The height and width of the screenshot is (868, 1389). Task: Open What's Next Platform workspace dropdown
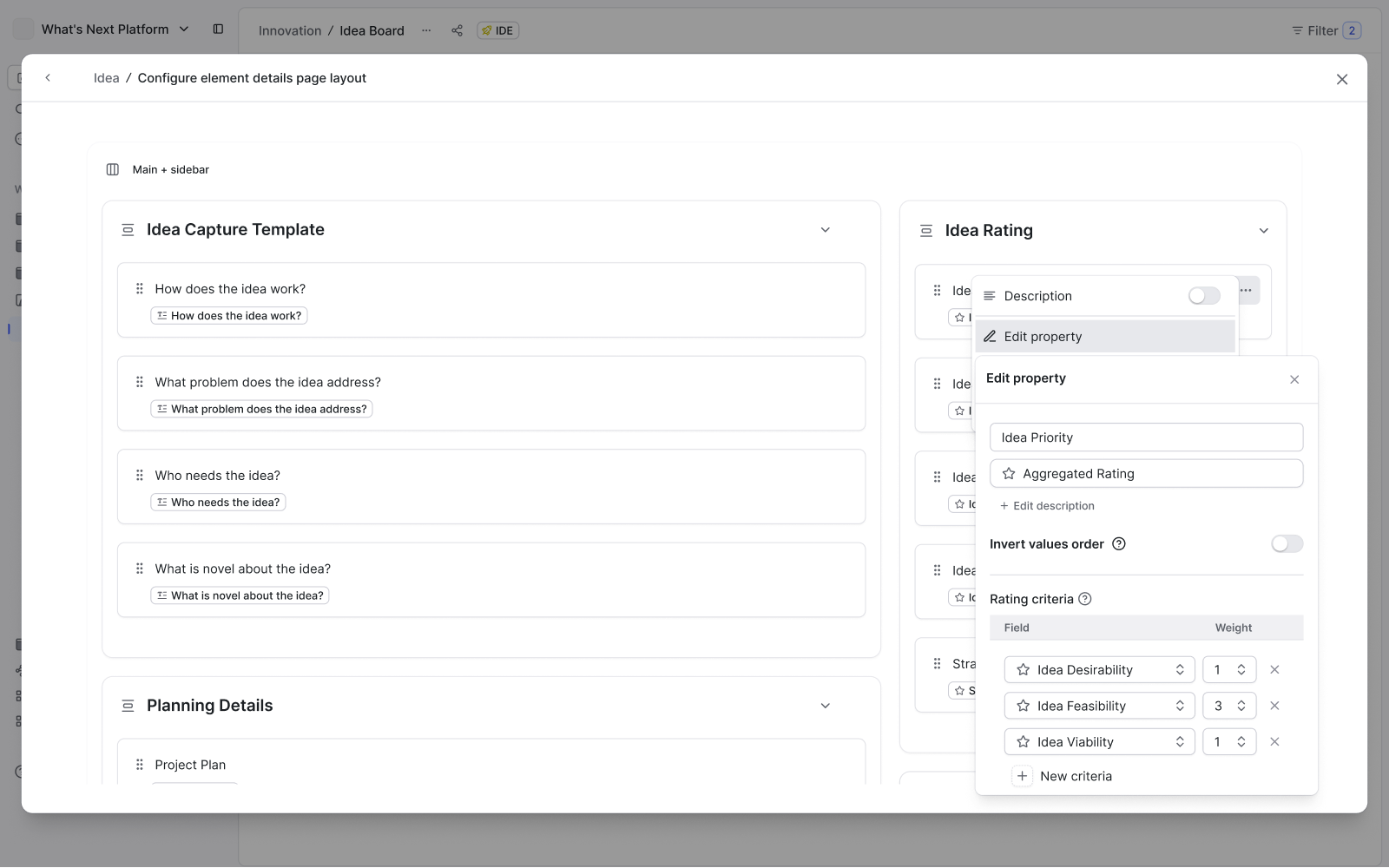click(x=115, y=29)
